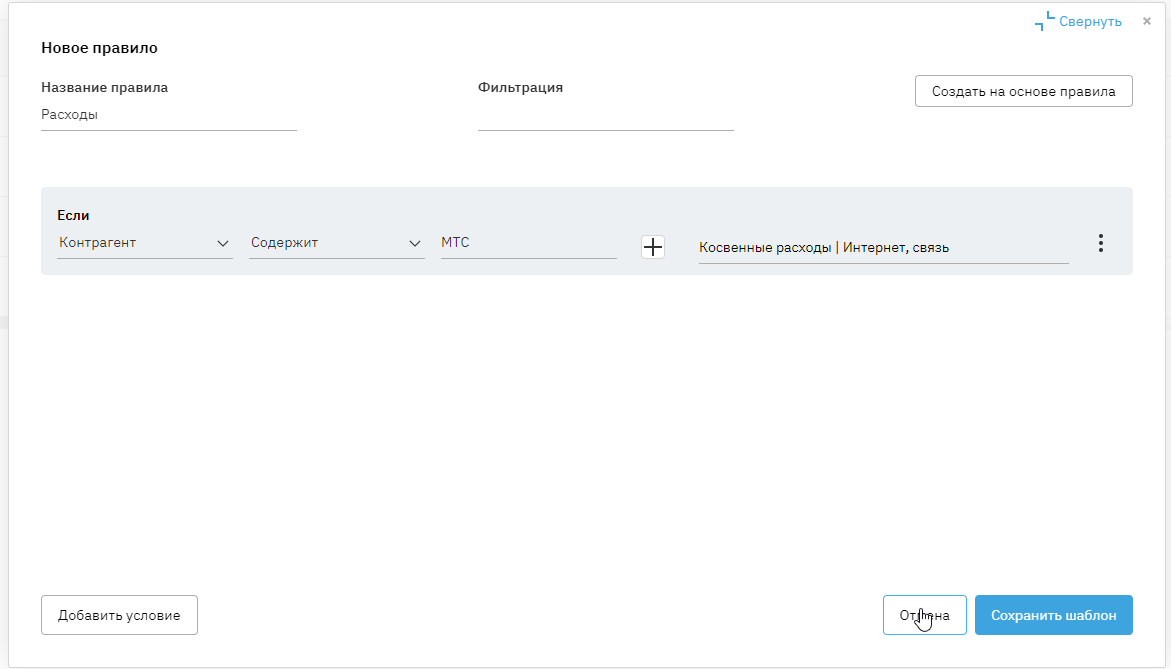Cancel with the Отмена button
Image resolution: width=1171 pixels, height=669 pixels.
(924, 615)
